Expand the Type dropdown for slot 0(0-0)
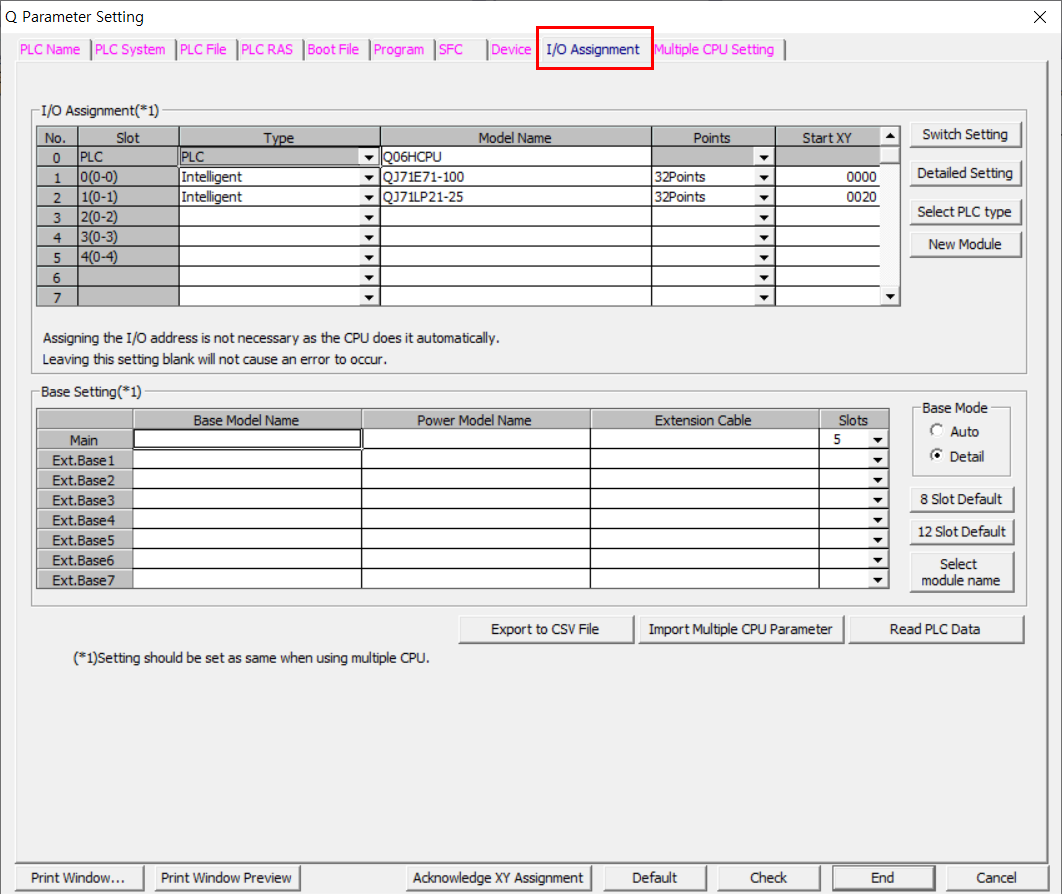The height and width of the screenshot is (894, 1062). 369,177
